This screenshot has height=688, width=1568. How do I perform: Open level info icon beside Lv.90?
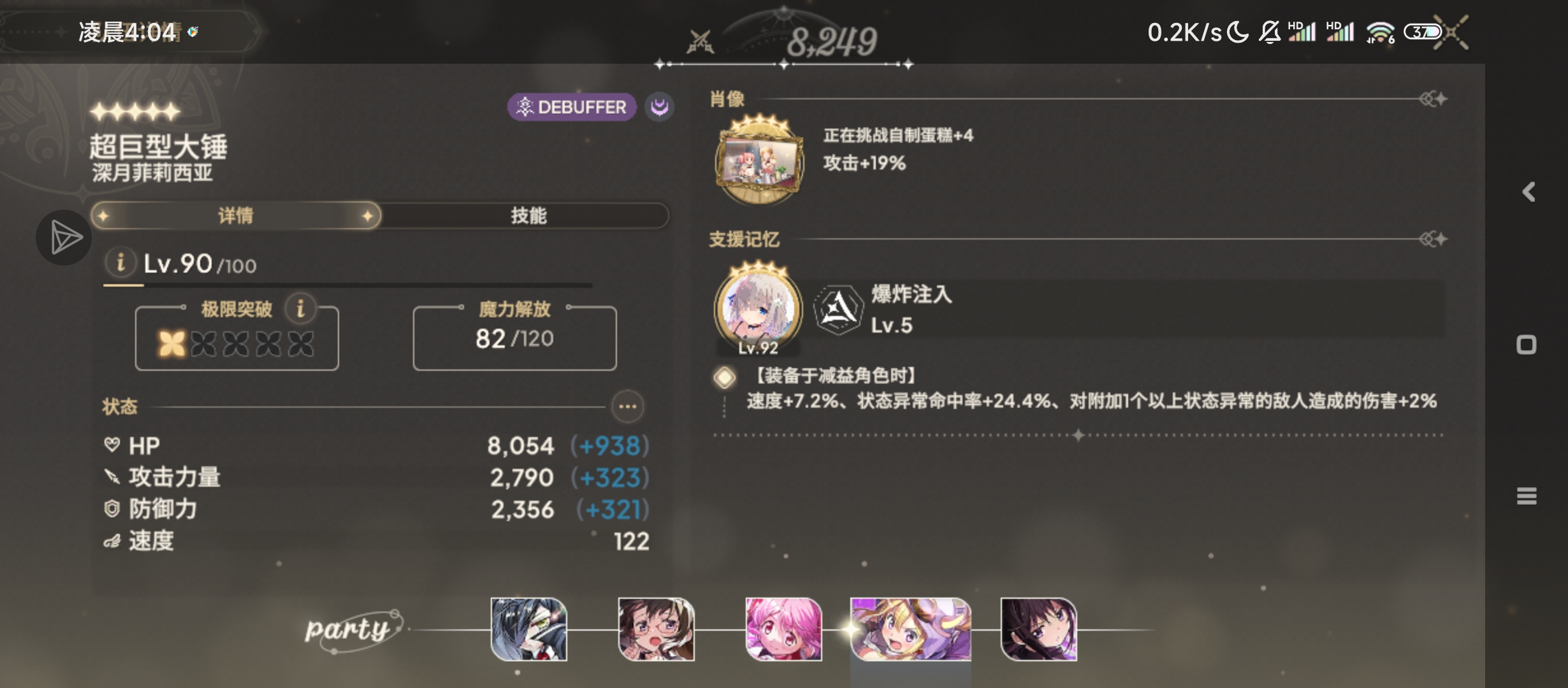pos(120,262)
